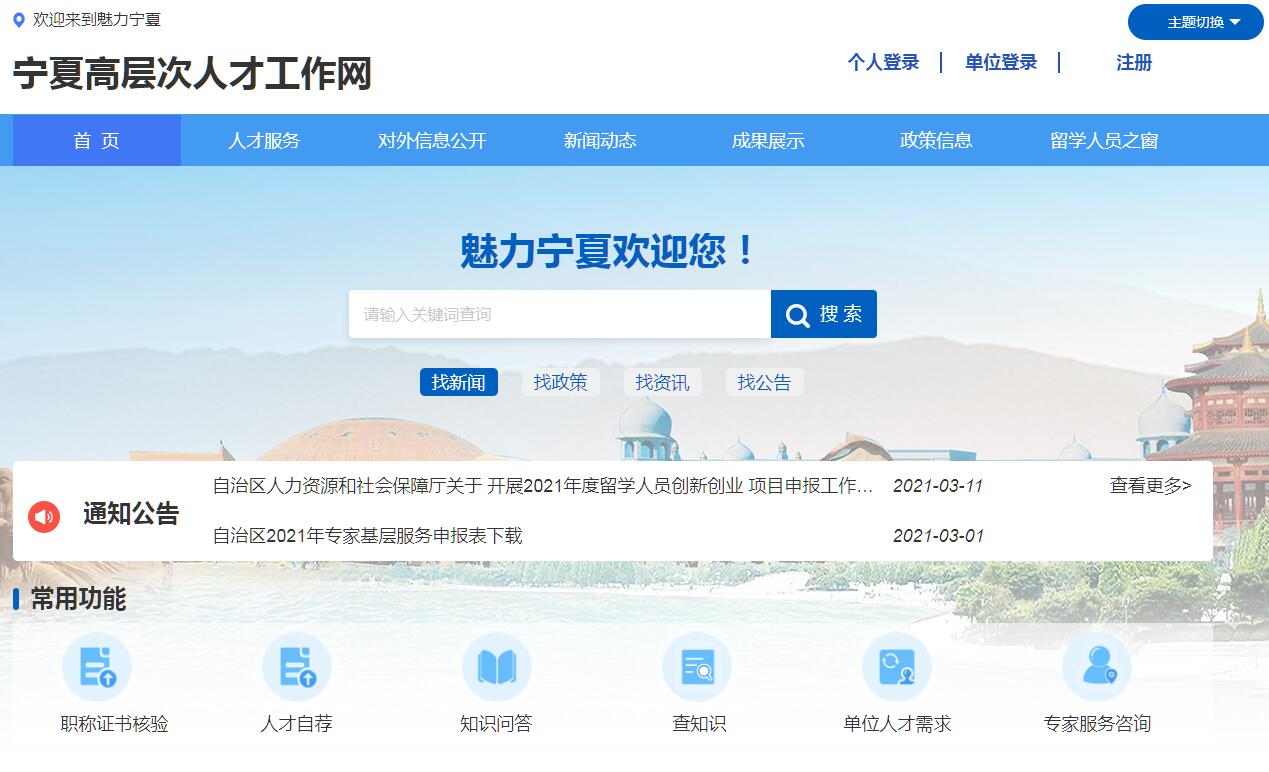Click the red 通知公告 speaker icon

(x=44, y=516)
